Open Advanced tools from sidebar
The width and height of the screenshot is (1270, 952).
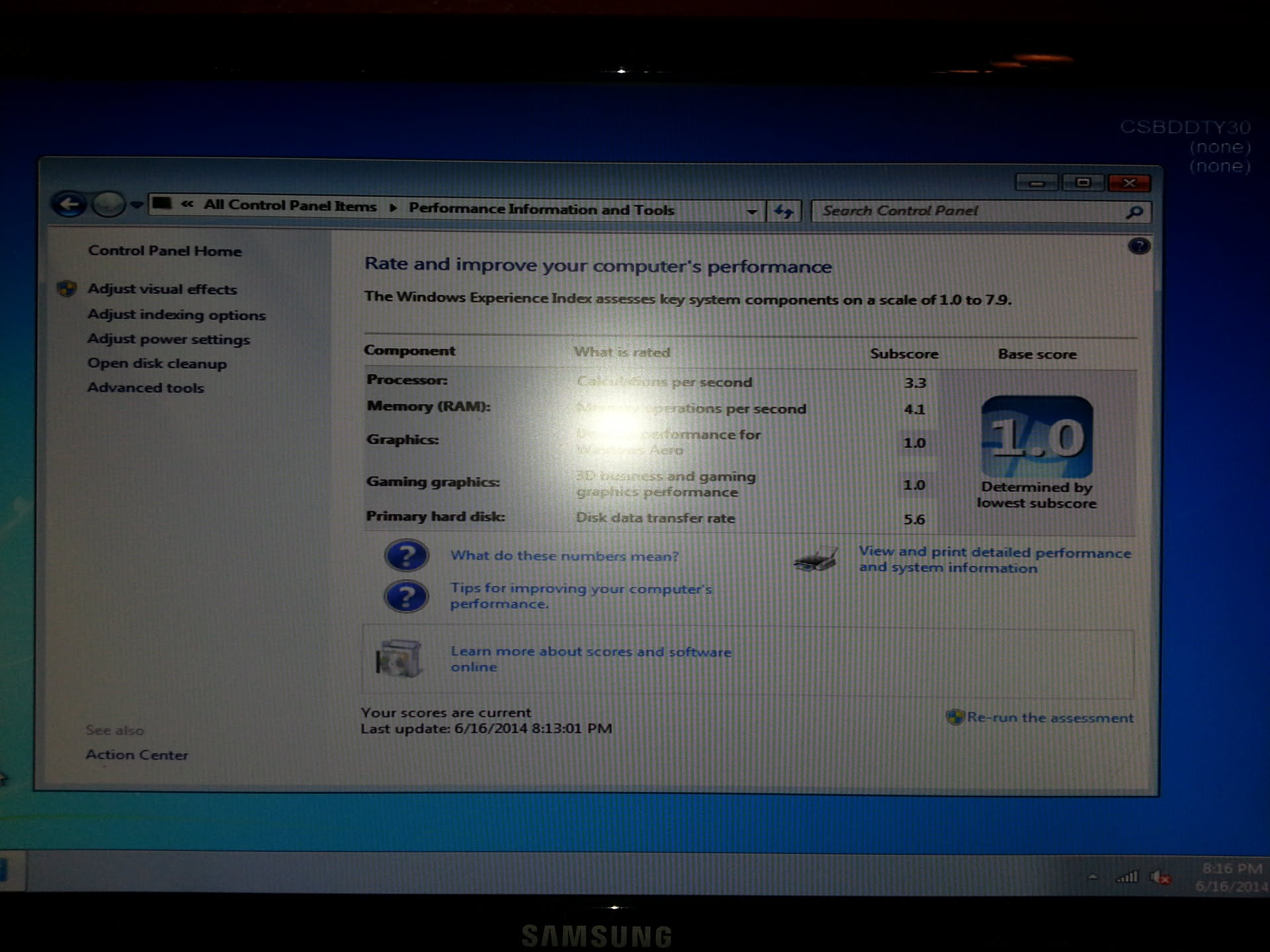[x=146, y=388]
